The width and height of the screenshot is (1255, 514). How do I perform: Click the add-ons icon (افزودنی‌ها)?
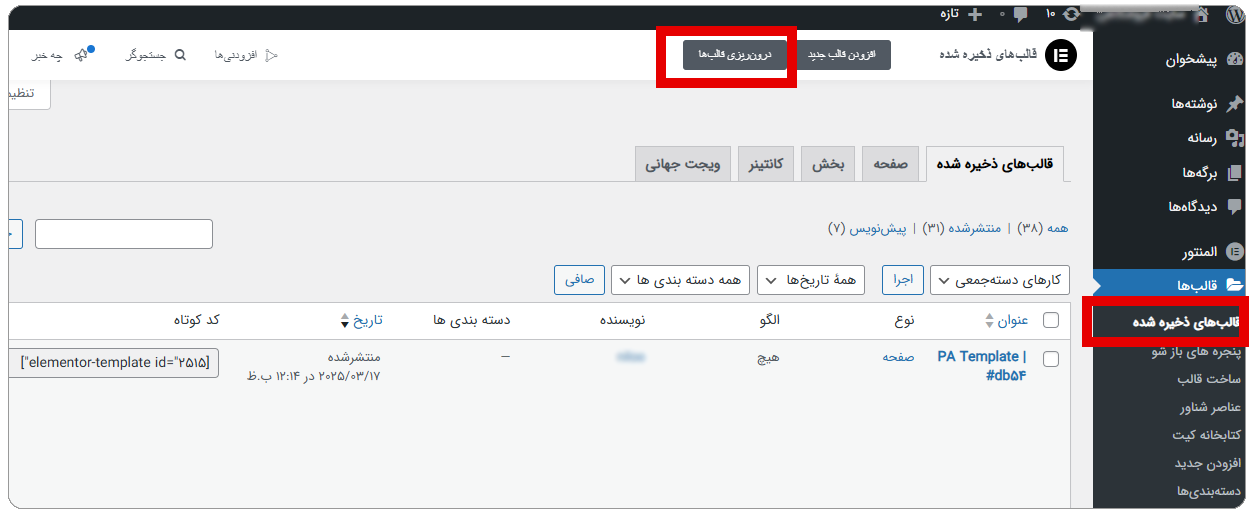coord(270,56)
